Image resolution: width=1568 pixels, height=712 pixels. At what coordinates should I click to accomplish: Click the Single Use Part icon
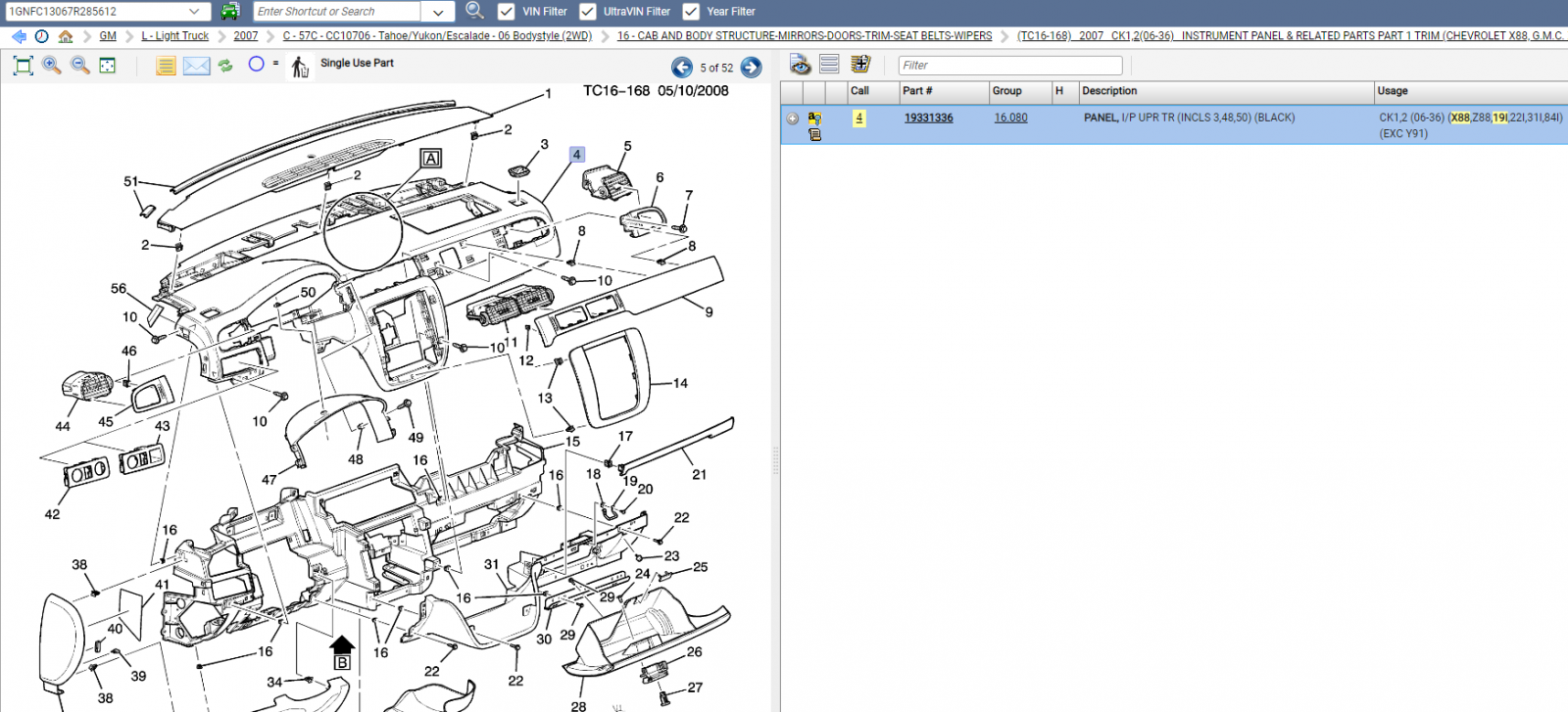tap(300, 66)
